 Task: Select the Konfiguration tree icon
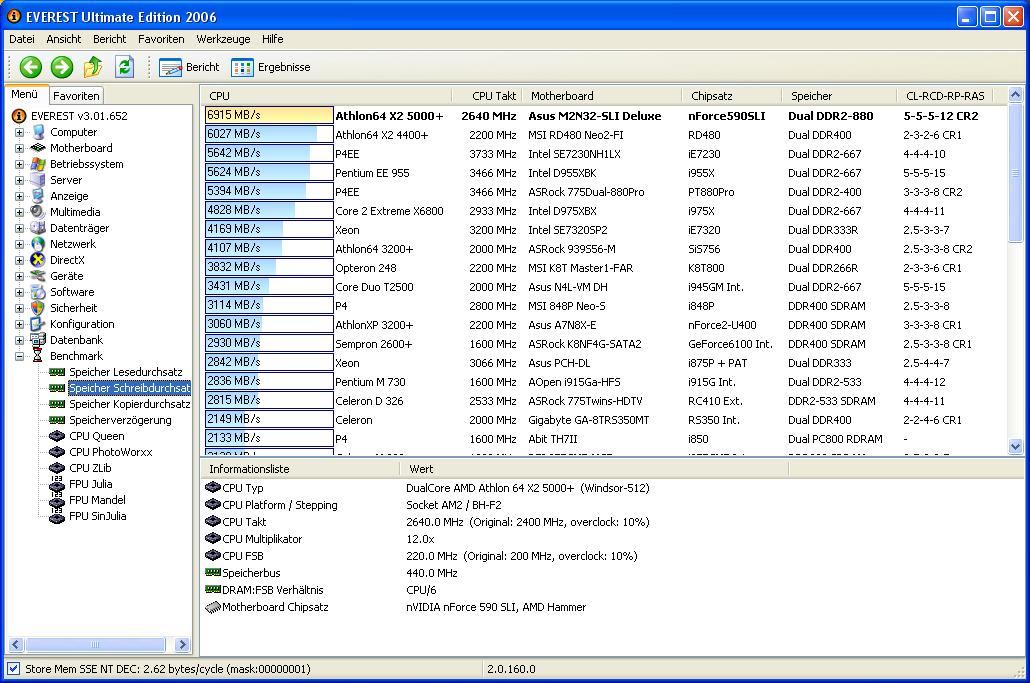[39, 324]
